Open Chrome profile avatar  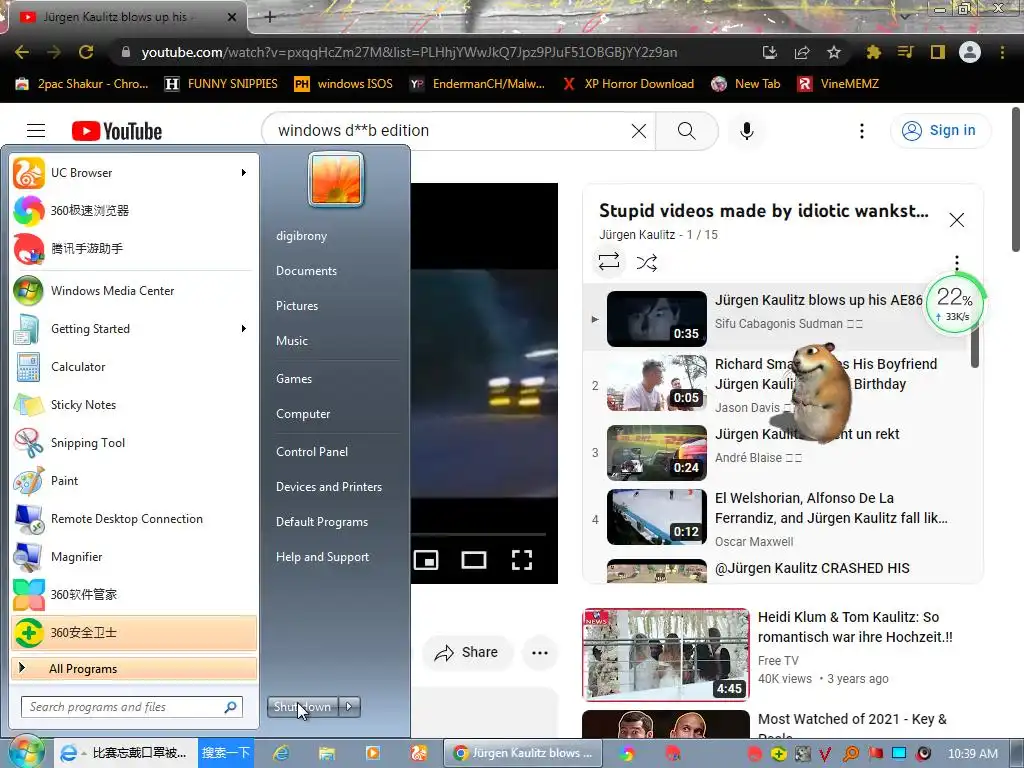coord(969,52)
